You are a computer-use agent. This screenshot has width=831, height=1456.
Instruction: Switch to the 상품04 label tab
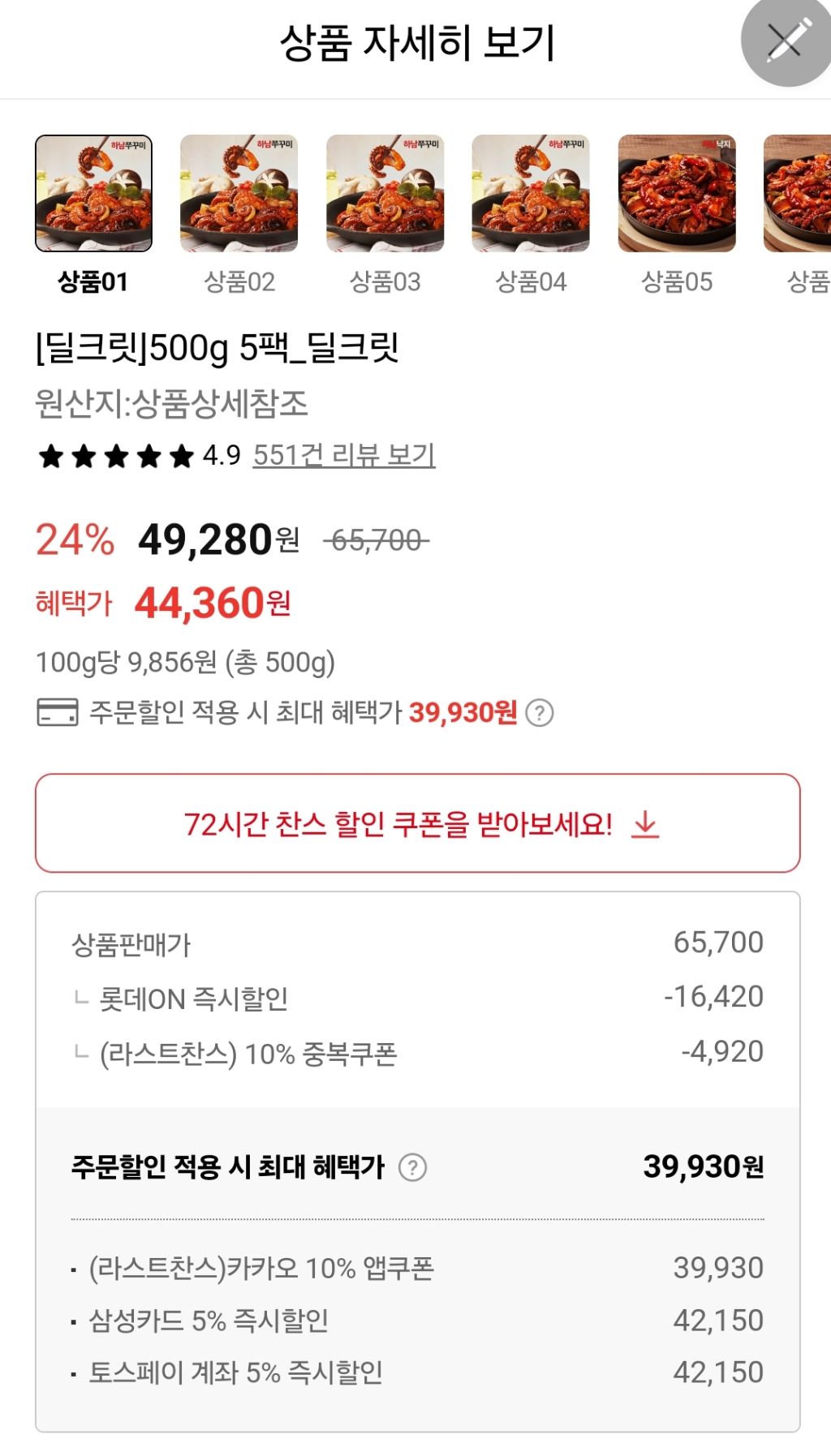click(531, 282)
